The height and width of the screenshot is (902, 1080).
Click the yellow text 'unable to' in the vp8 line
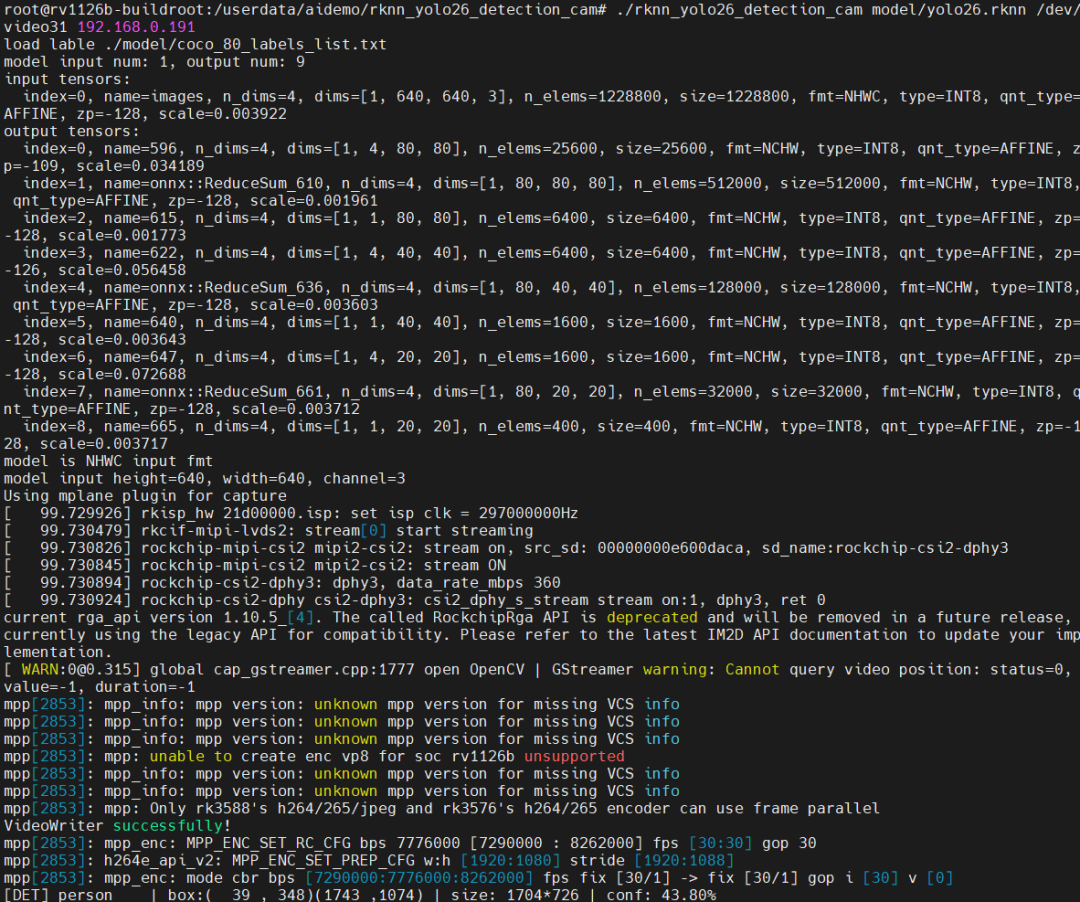191,756
